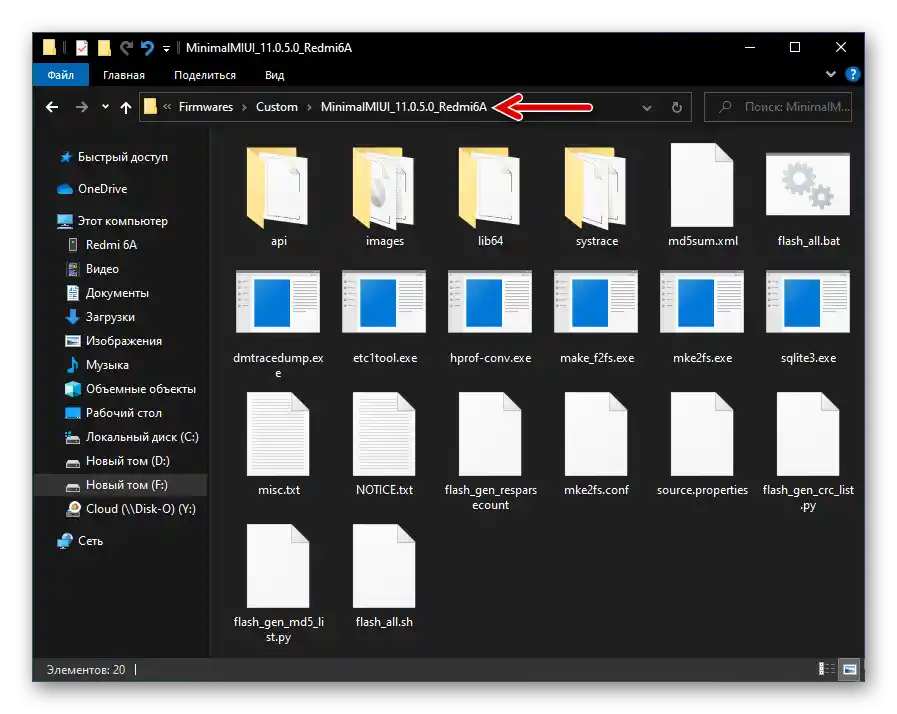Screen dimensions: 897x714
Task: Open the Файл menu
Action: (60, 74)
